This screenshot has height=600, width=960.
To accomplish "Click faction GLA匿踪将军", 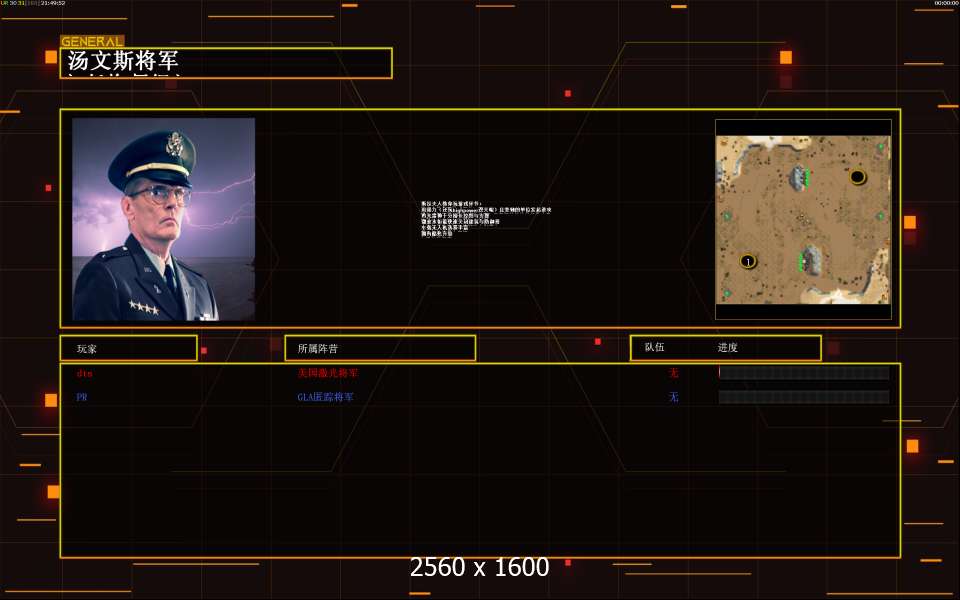I will click(325, 397).
